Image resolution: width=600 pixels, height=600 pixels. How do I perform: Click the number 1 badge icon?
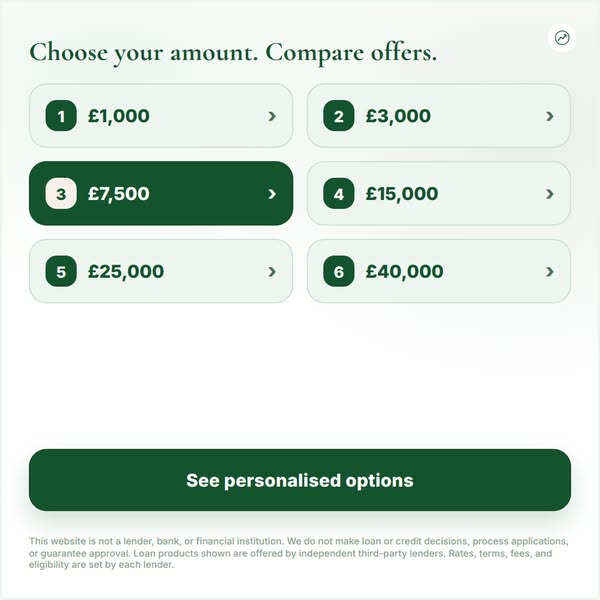61,116
